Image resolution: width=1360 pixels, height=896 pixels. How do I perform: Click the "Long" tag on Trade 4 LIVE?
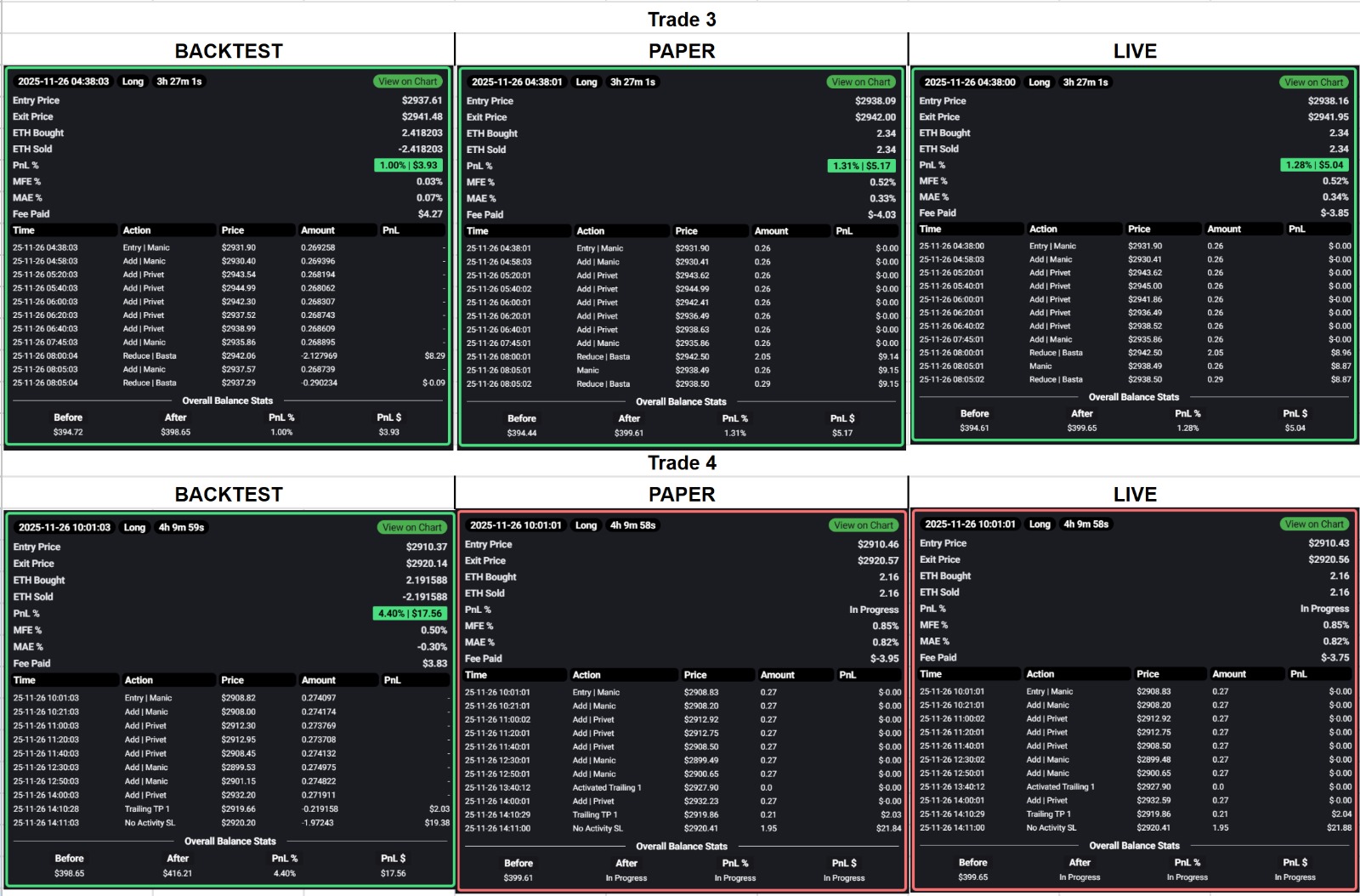1039,525
